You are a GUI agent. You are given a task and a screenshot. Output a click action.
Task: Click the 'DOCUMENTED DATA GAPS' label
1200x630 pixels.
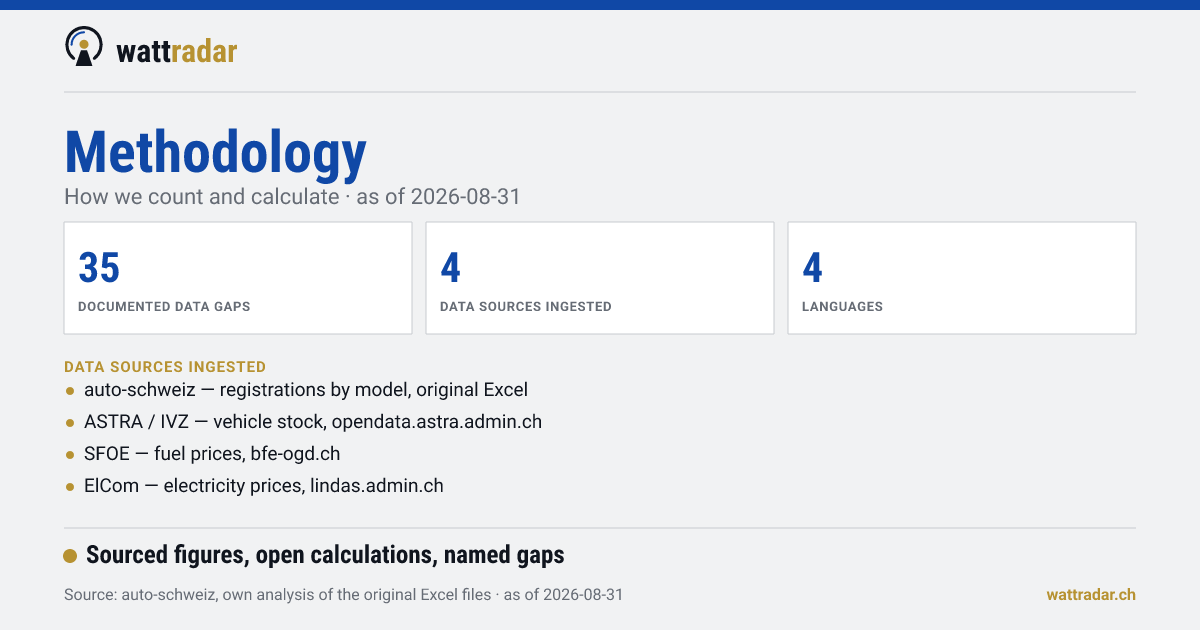pos(164,306)
